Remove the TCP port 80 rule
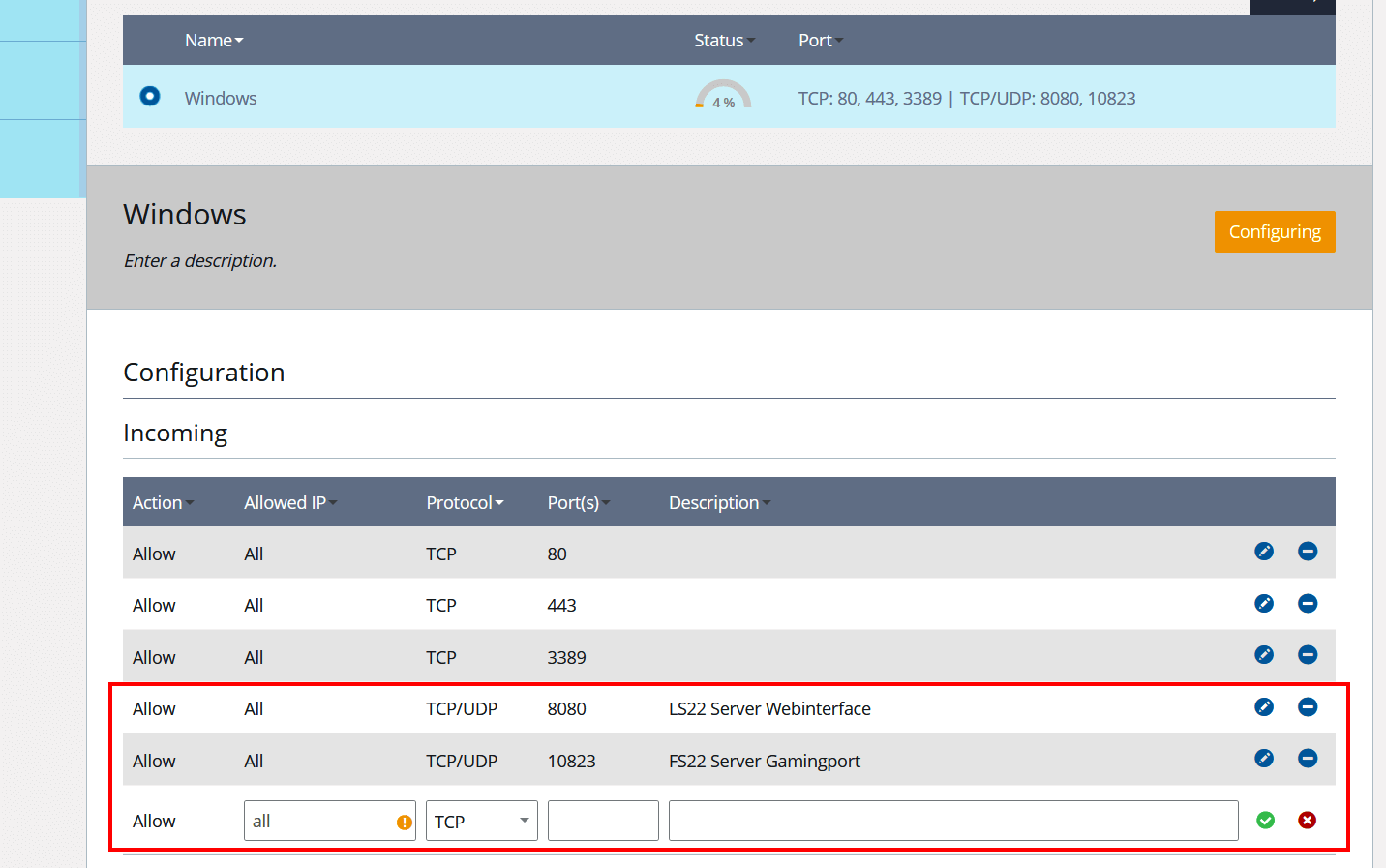The width and height of the screenshot is (1386, 868). (1308, 551)
